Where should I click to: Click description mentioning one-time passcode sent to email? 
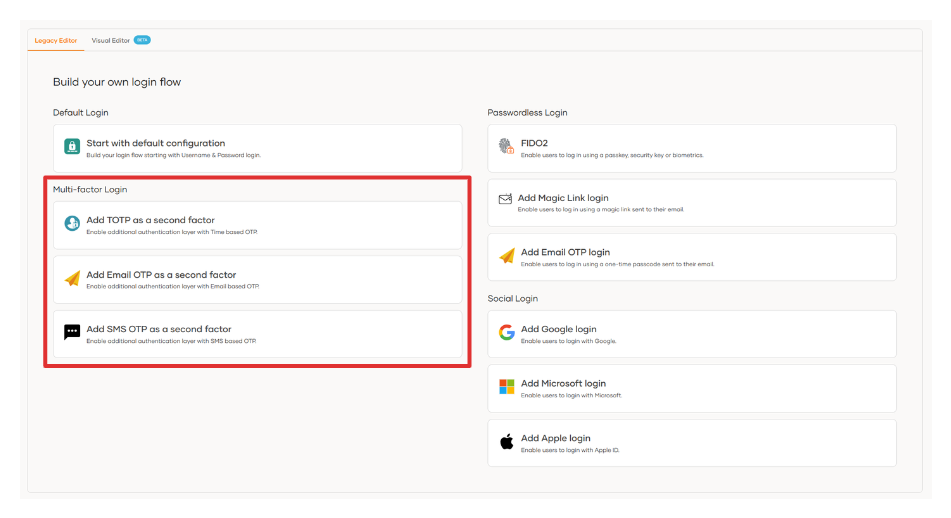(x=617, y=264)
